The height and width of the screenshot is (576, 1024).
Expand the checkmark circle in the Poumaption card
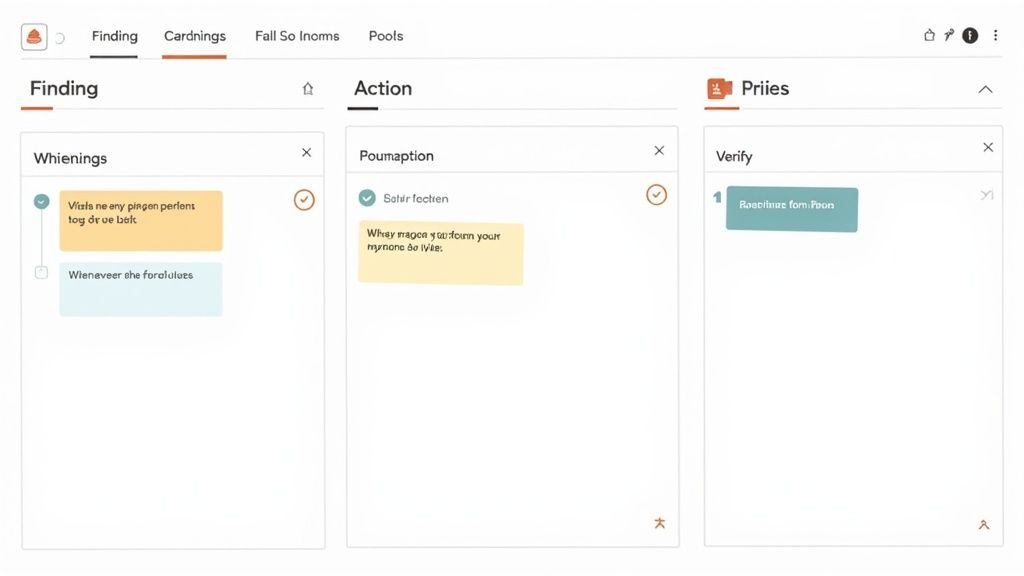coord(655,195)
